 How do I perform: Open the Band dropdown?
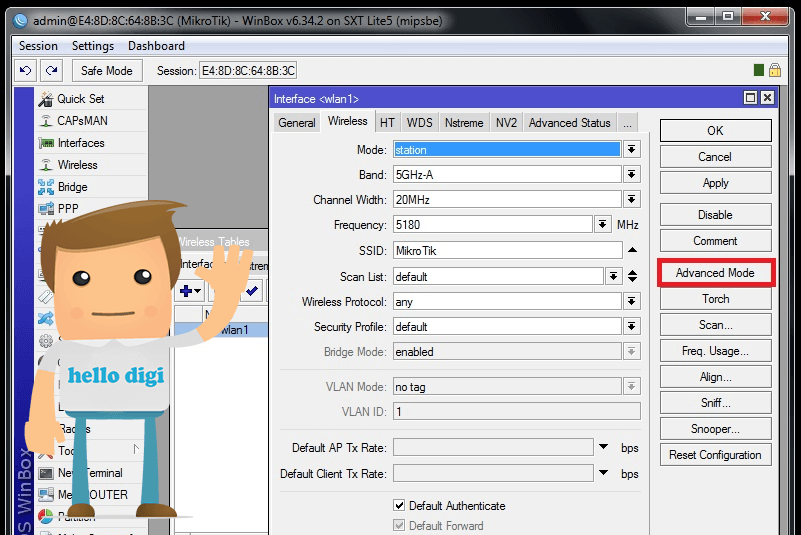(x=632, y=174)
